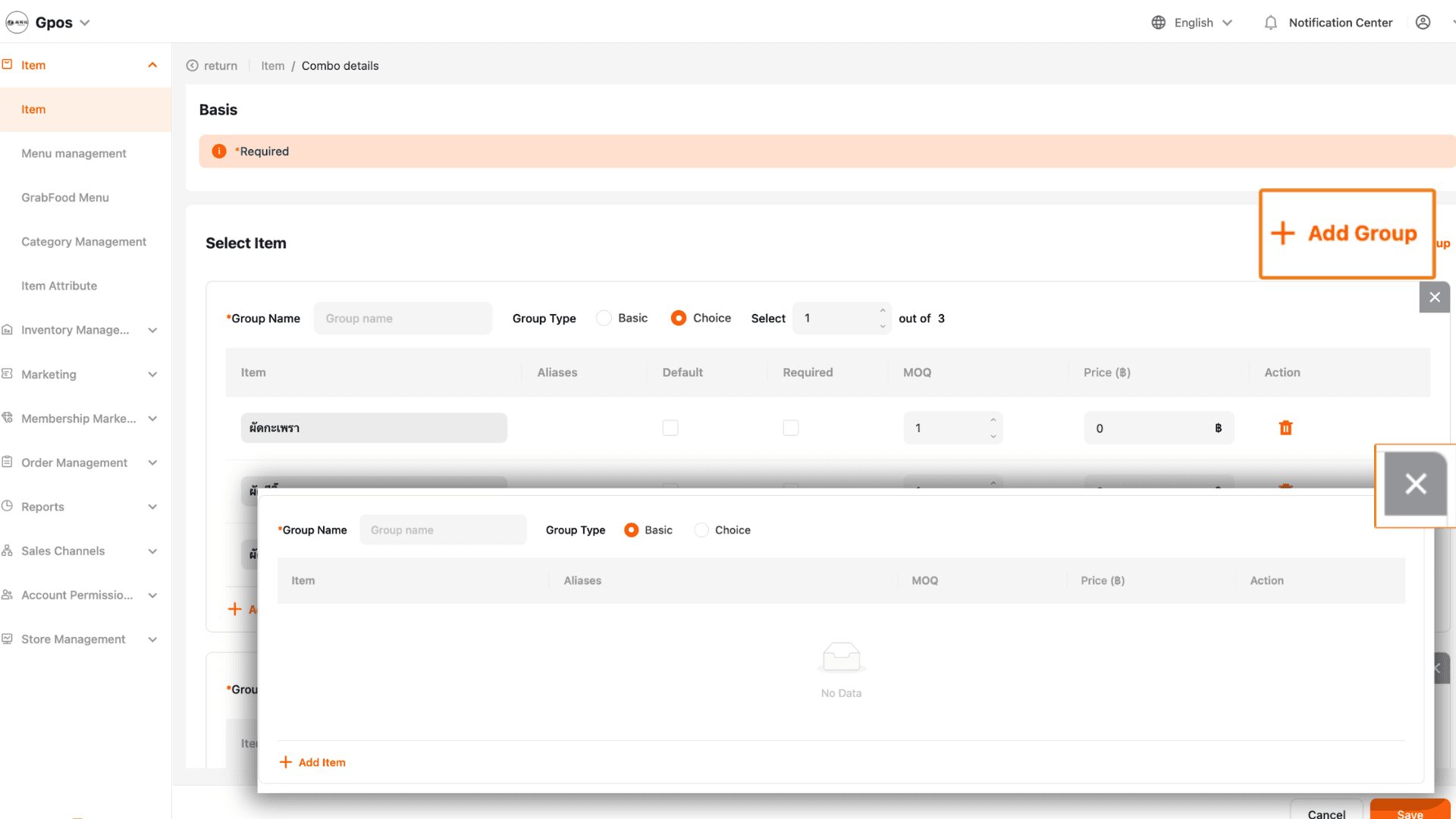Image resolution: width=1456 pixels, height=819 pixels.
Task: Close the first group with X
Action: (x=1434, y=297)
